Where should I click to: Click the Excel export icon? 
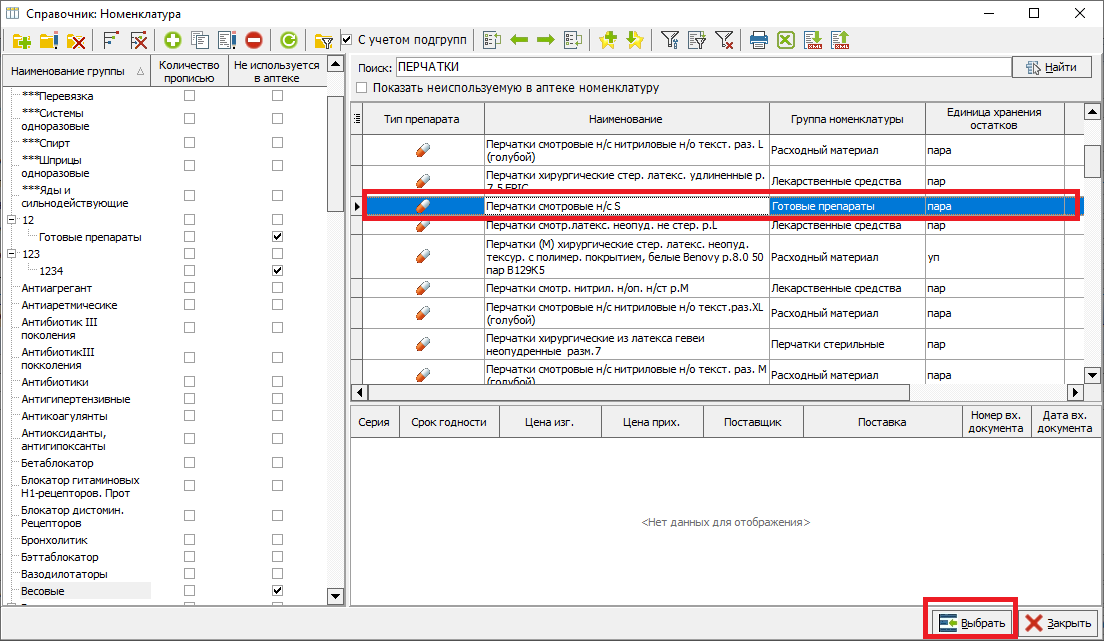click(786, 40)
